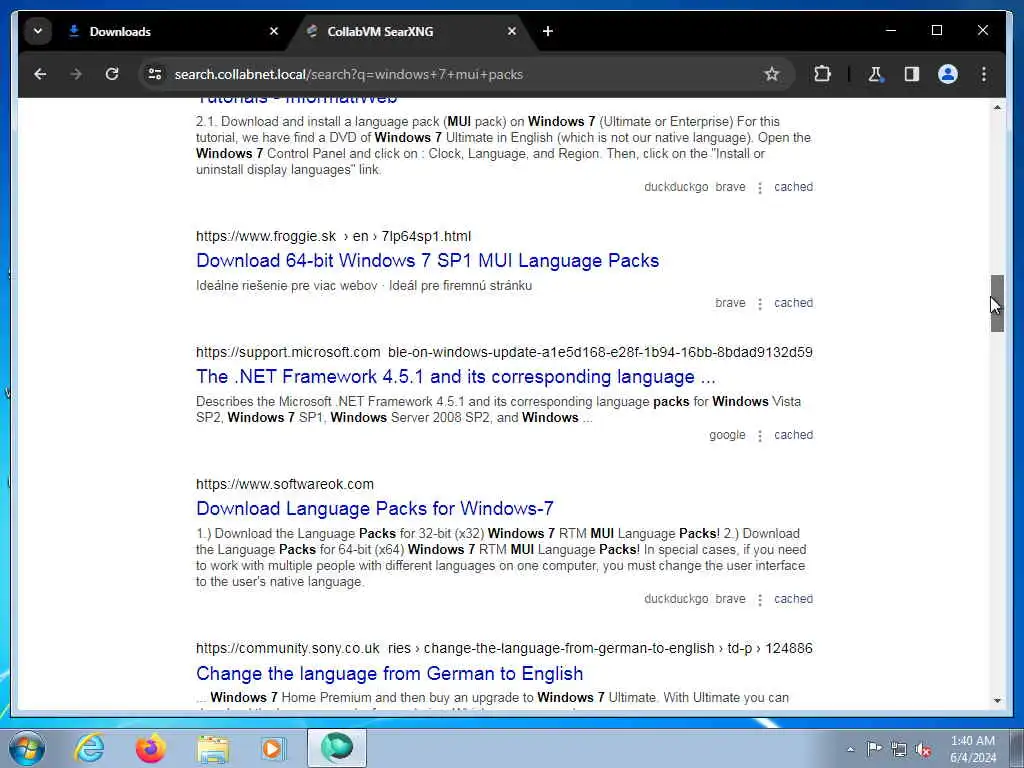Go back to the previous page
Image resolution: width=1024 pixels, height=768 pixels.
tap(40, 74)
